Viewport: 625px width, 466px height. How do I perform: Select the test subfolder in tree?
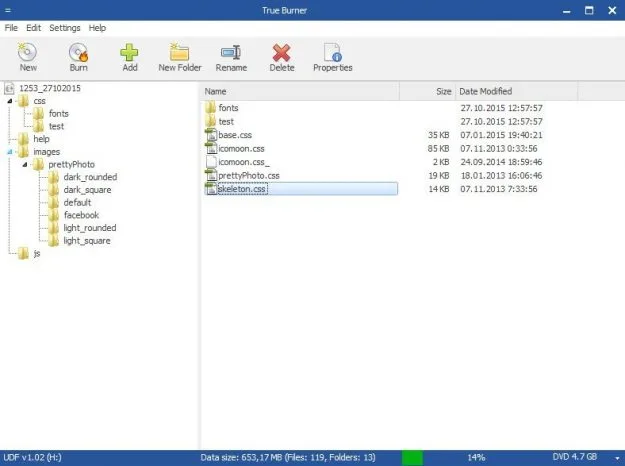pos(56,126)
